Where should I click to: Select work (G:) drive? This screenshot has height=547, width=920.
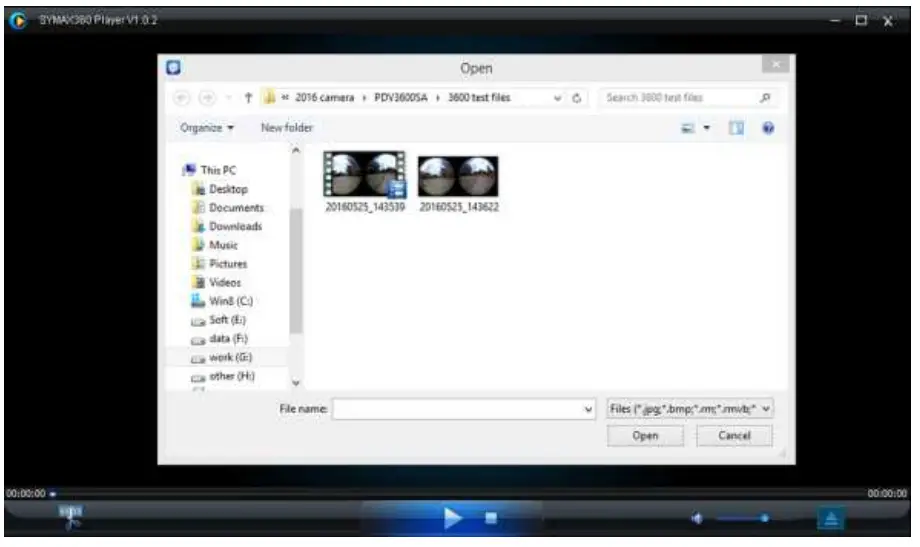(x=231, y=357)
